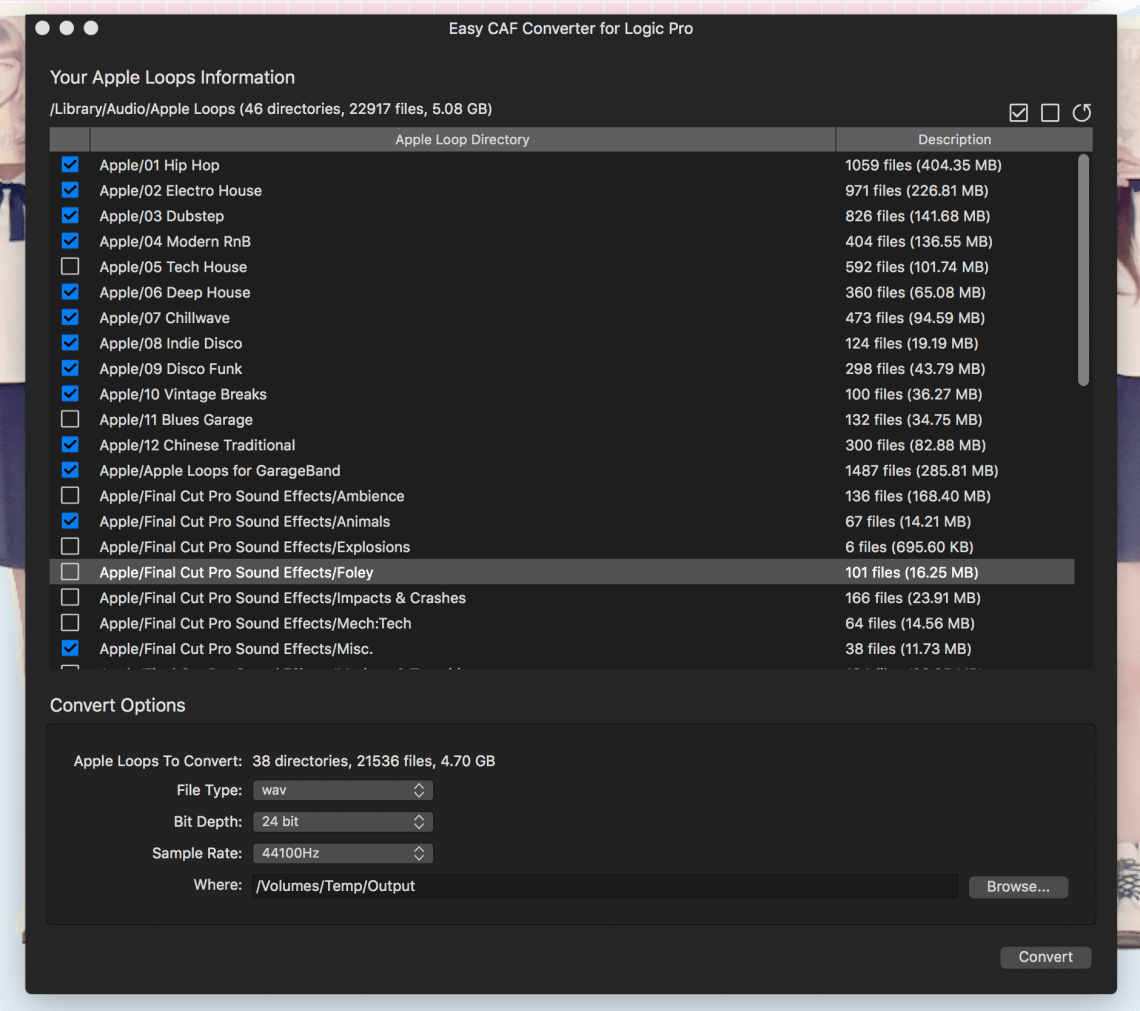The image size is (1140, 1011).
Task: Click the select all directories icon
Action: click(1018, 113)
